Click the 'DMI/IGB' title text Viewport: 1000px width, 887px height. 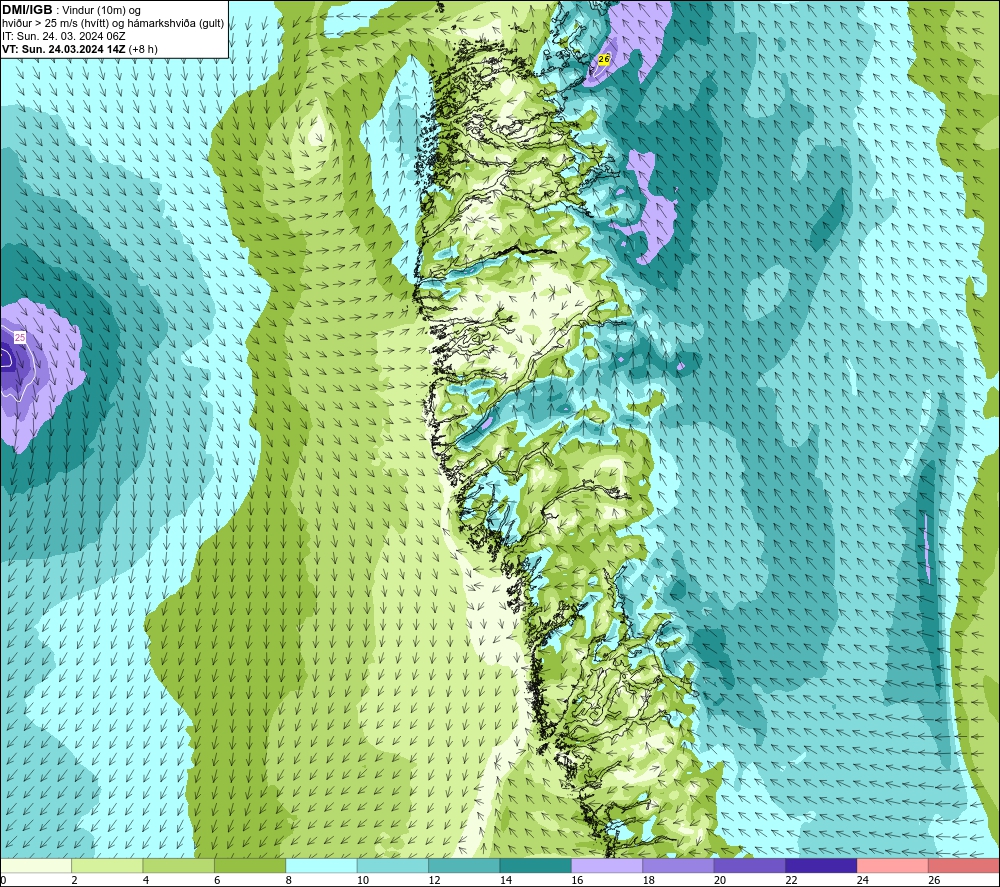(27, 10)
